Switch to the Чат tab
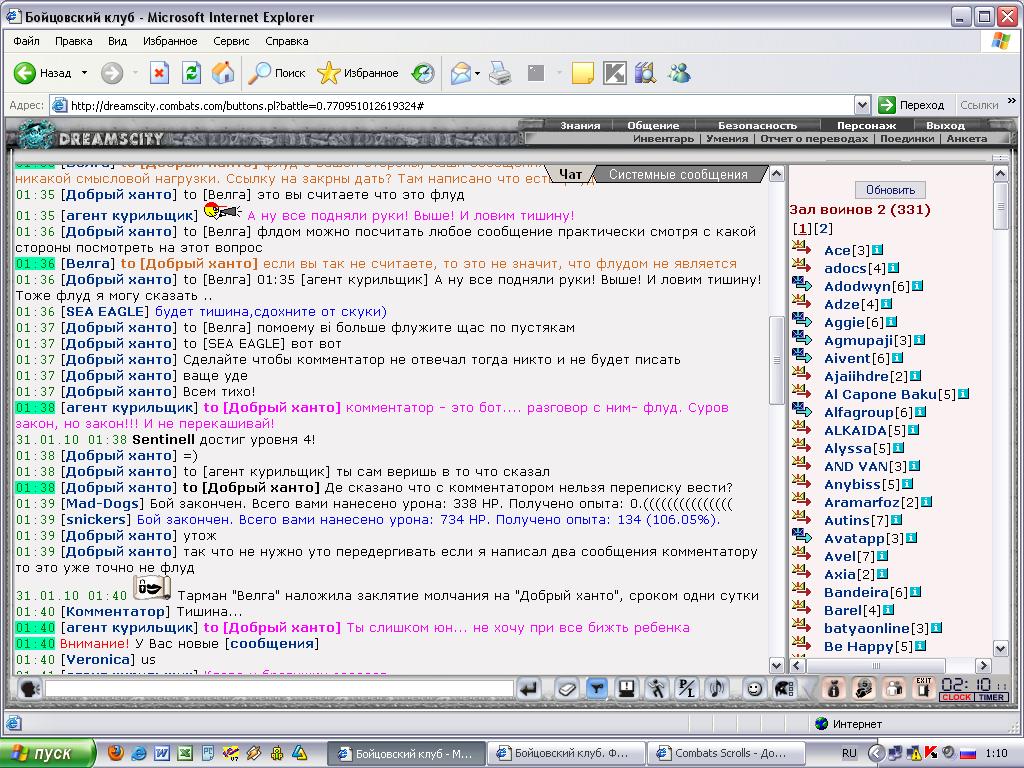The height and width of the screenshot is (768, 1024). 570,174
